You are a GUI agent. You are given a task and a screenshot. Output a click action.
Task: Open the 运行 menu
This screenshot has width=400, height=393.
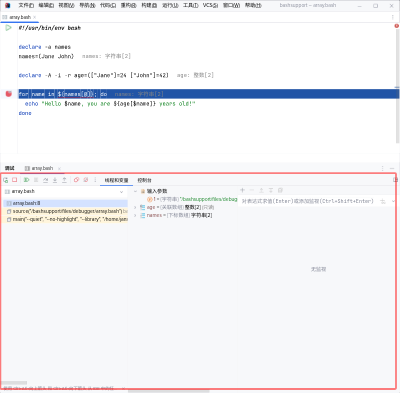(170, 5)
